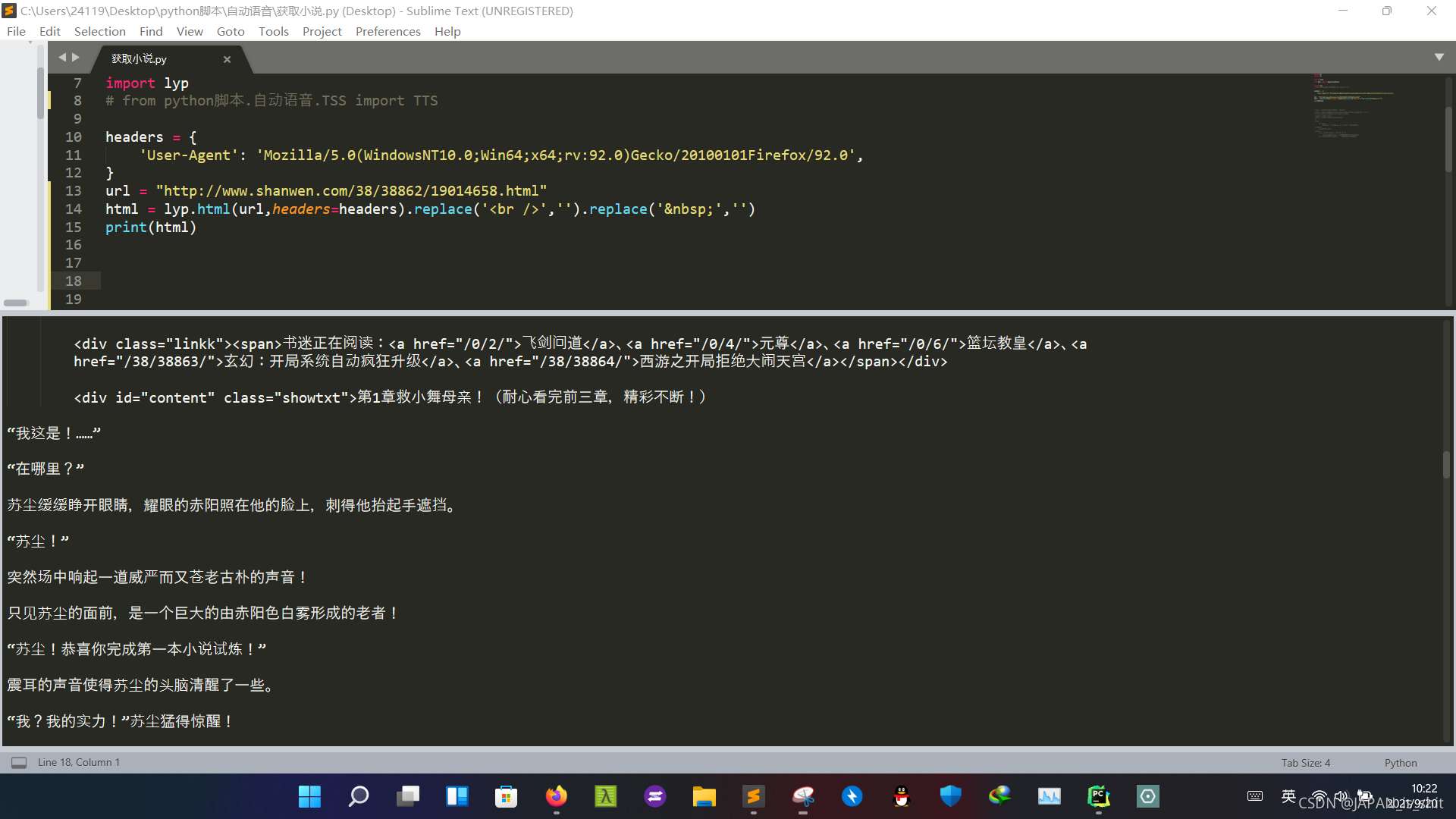Click the minimap code preview

(1354, 106)
